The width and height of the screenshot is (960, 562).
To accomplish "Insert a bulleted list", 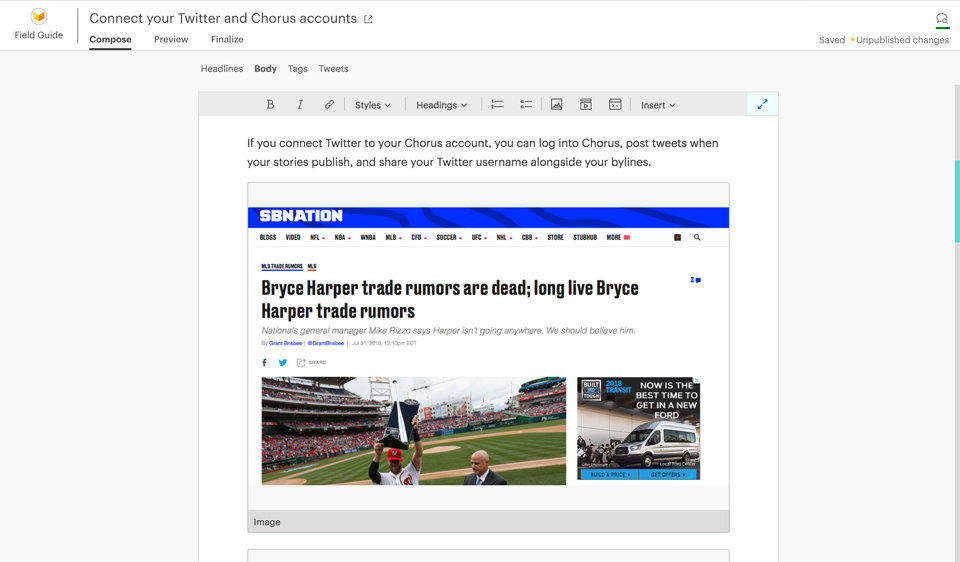I will click(x=526, y=105).
